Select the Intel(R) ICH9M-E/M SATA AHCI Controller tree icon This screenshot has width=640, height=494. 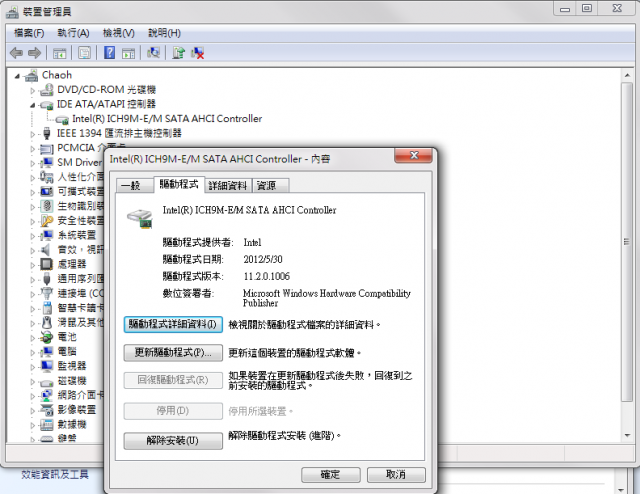[62, 119]
